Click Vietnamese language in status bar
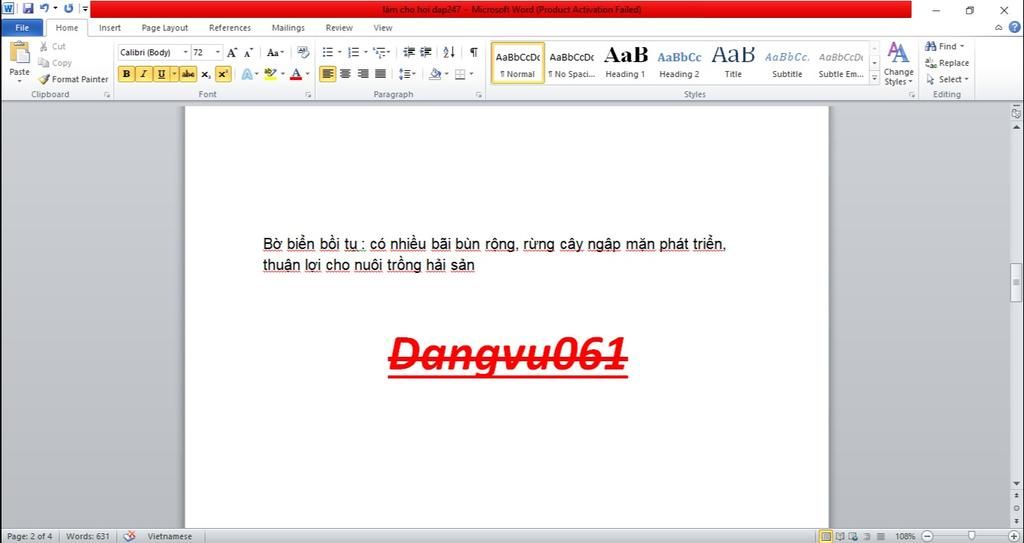Image resolution: width=1024 pixels, height=543 pixels. pyautogui.click(x=170, y=536)
